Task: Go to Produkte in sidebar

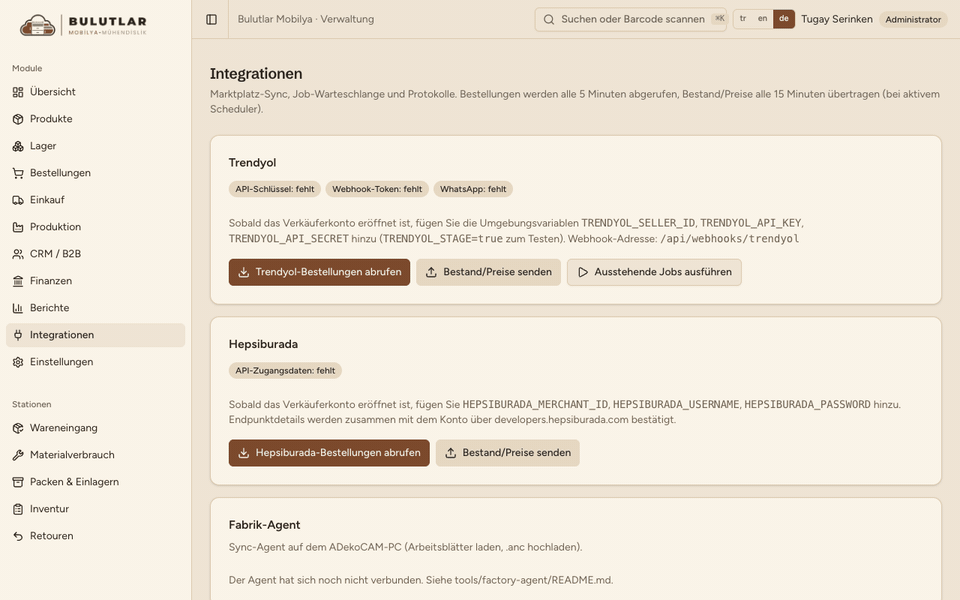Action: point(96,119)
